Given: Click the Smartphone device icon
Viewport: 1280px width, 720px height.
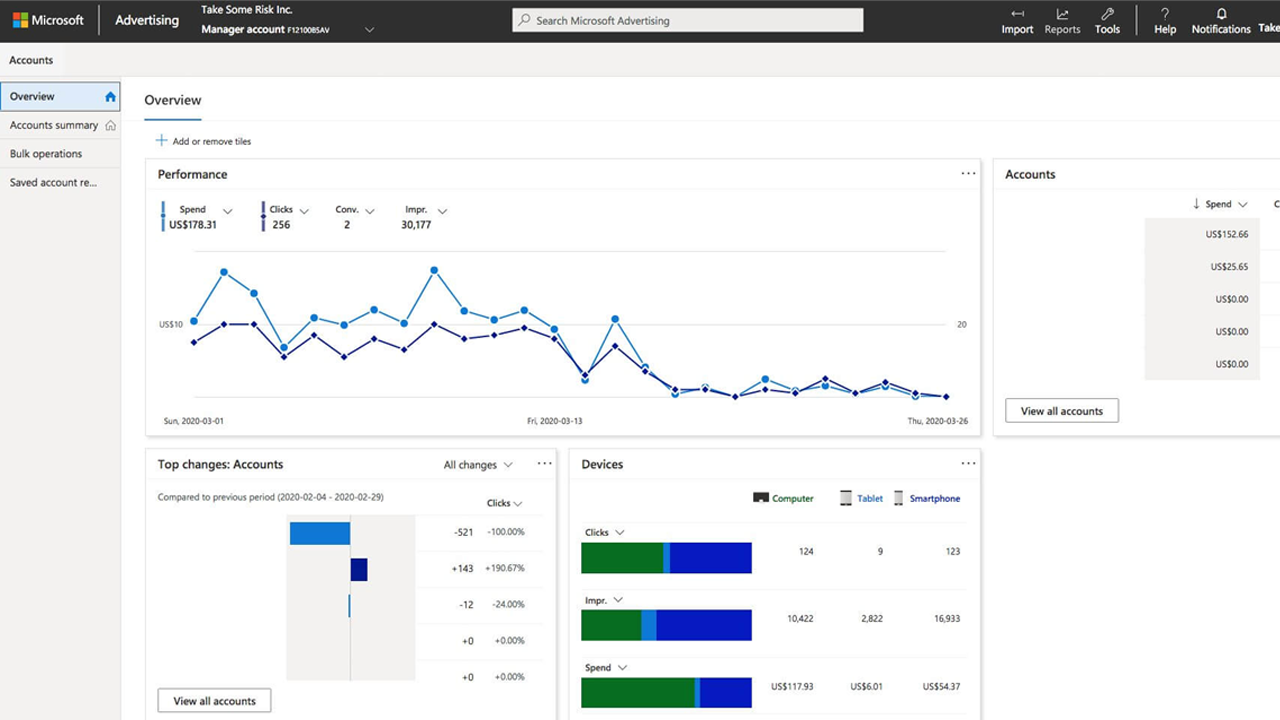Looking at the screenshot, I should [899, 498].
